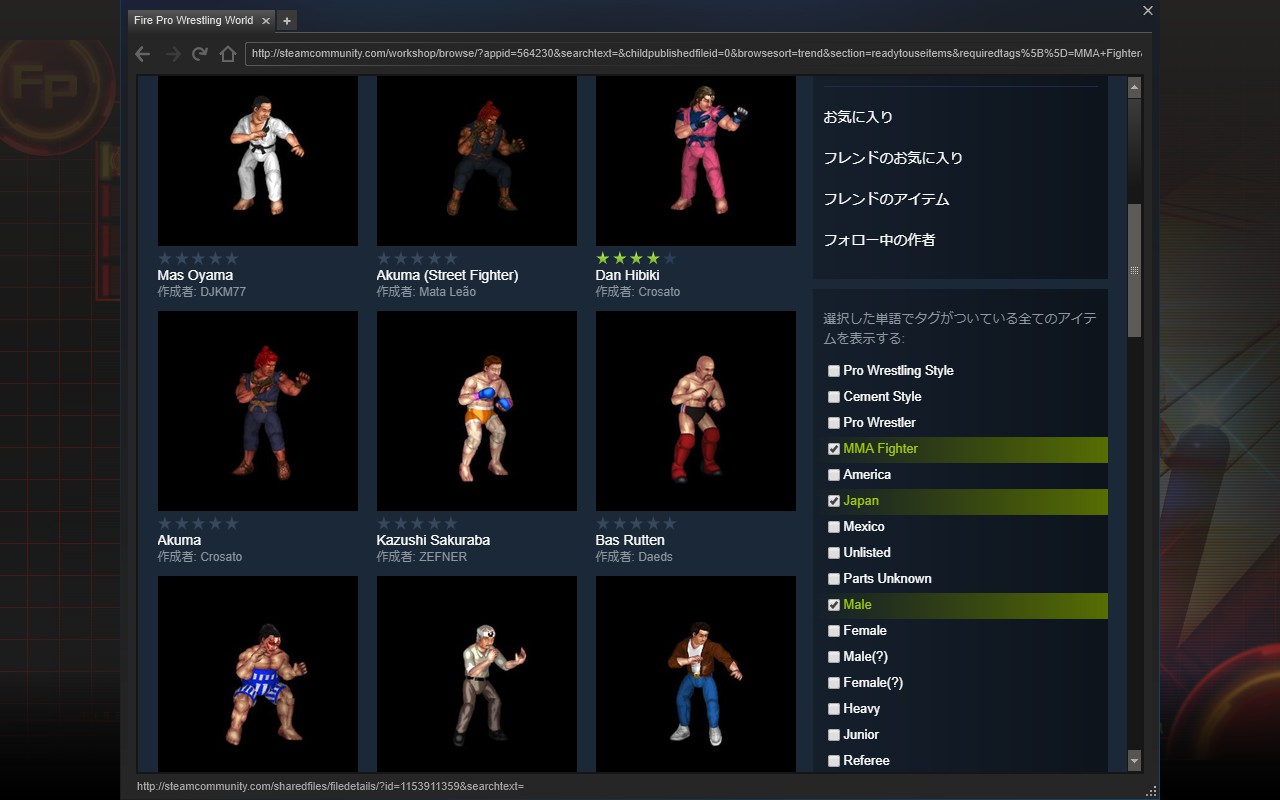Enable the America tag filter
This screenshot has width=1280, height=800.
834,475
